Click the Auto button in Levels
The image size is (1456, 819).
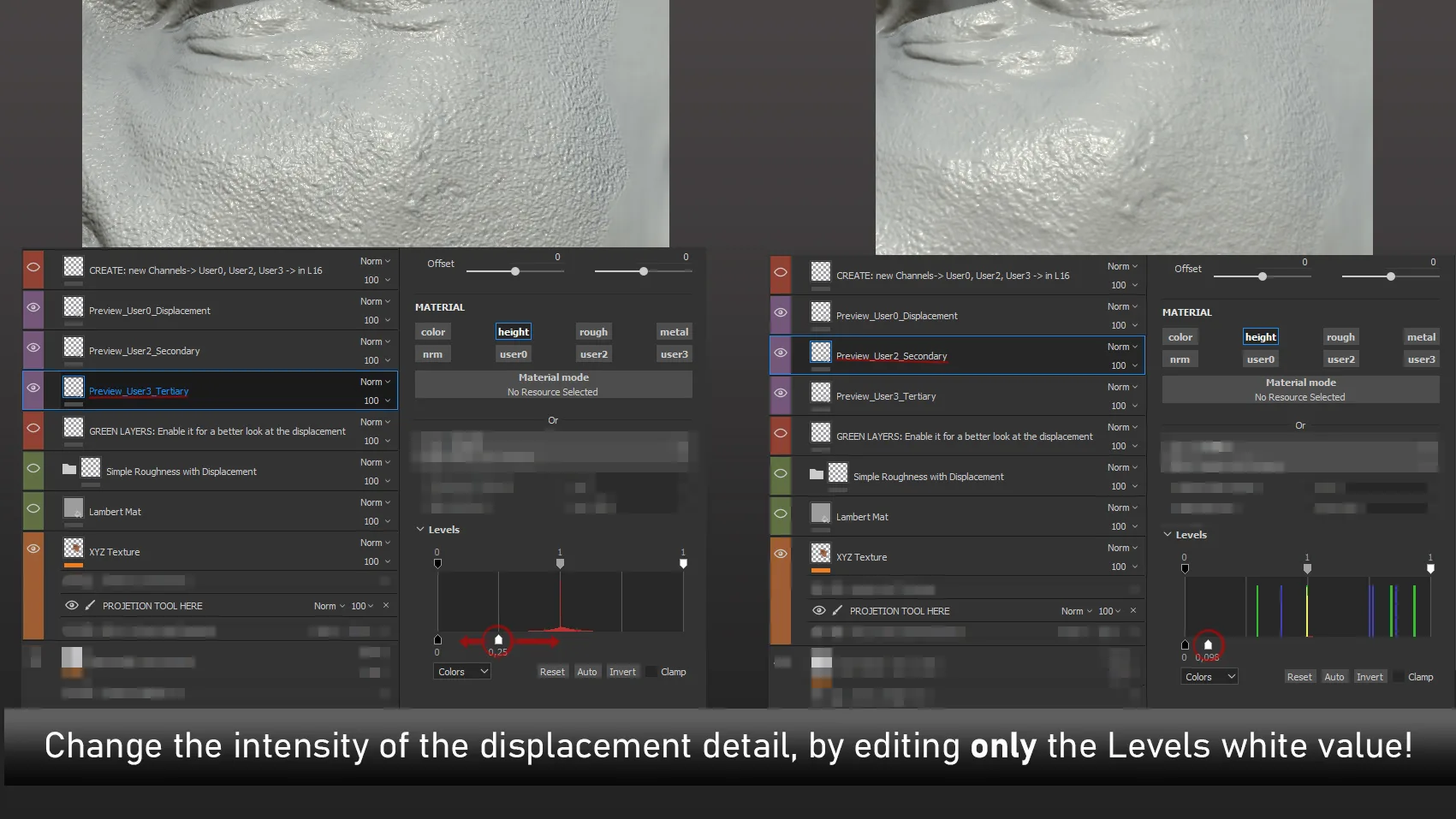tap(587, 671)
